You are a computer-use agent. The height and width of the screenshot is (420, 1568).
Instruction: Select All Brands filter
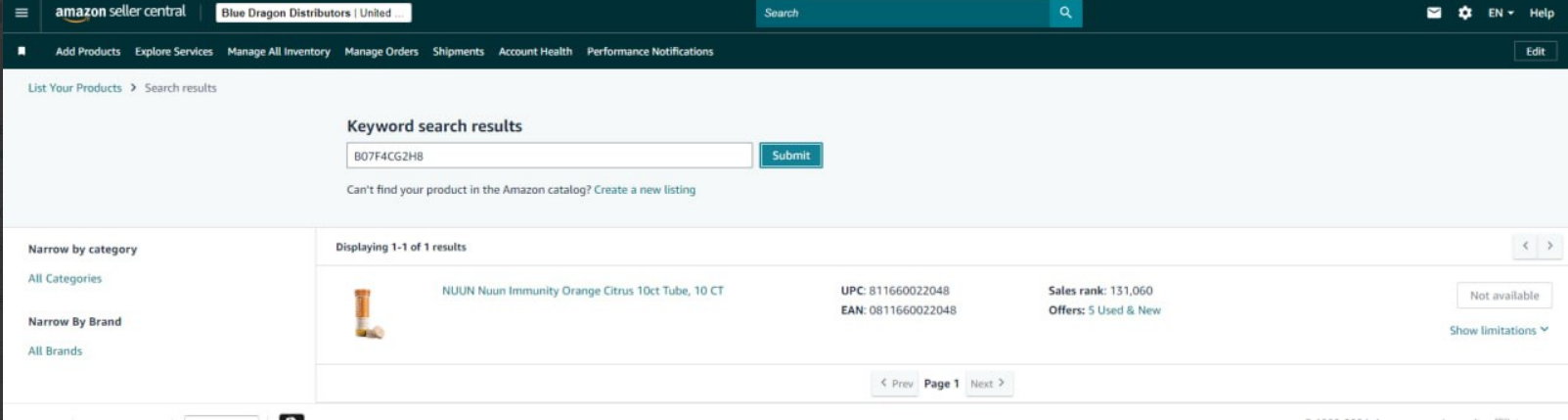click(x=55, y=350)
